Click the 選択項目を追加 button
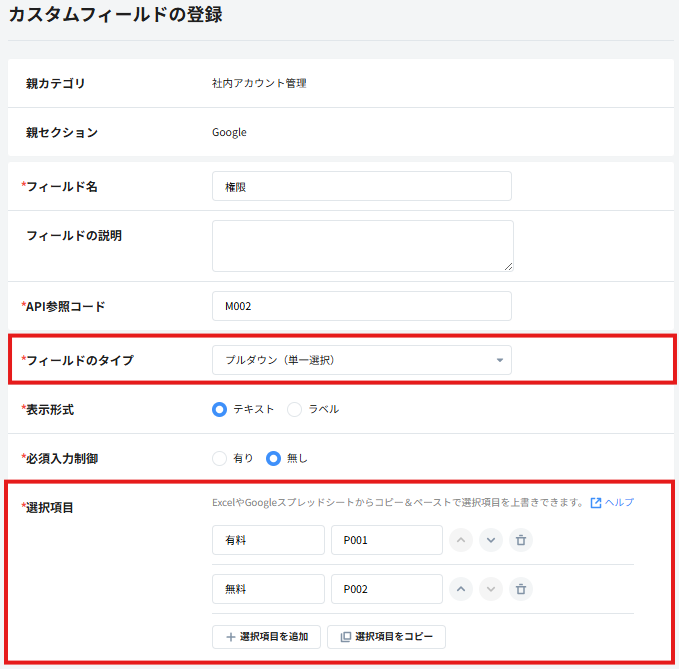 (x=266, y=637)
